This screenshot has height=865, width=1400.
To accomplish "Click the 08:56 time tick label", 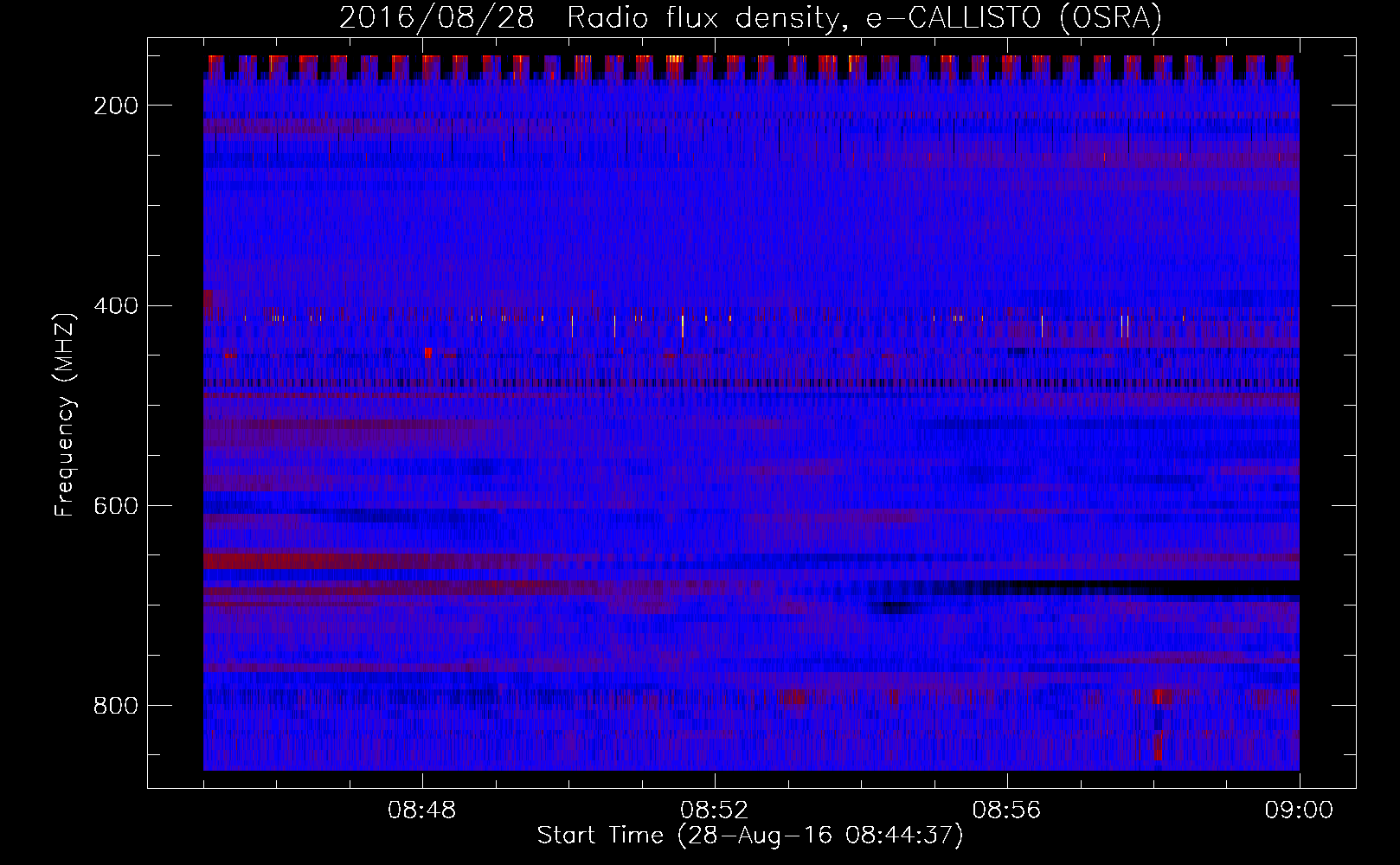I will (x=1006, y=811).
